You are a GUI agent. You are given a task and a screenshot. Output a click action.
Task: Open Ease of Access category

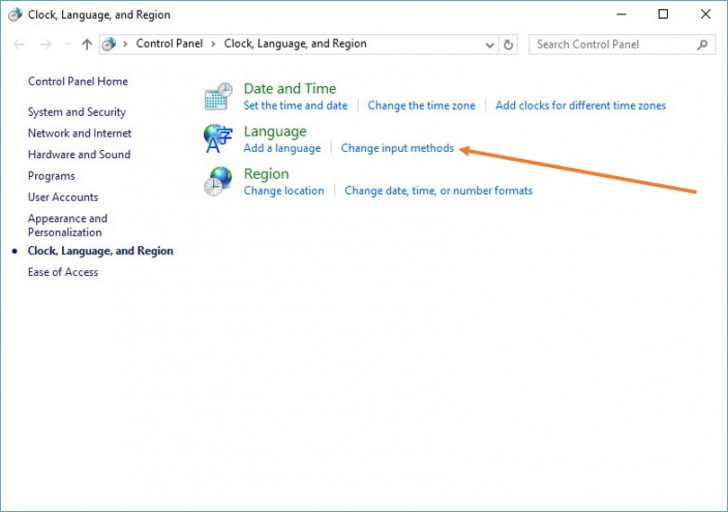pos(63,272)
